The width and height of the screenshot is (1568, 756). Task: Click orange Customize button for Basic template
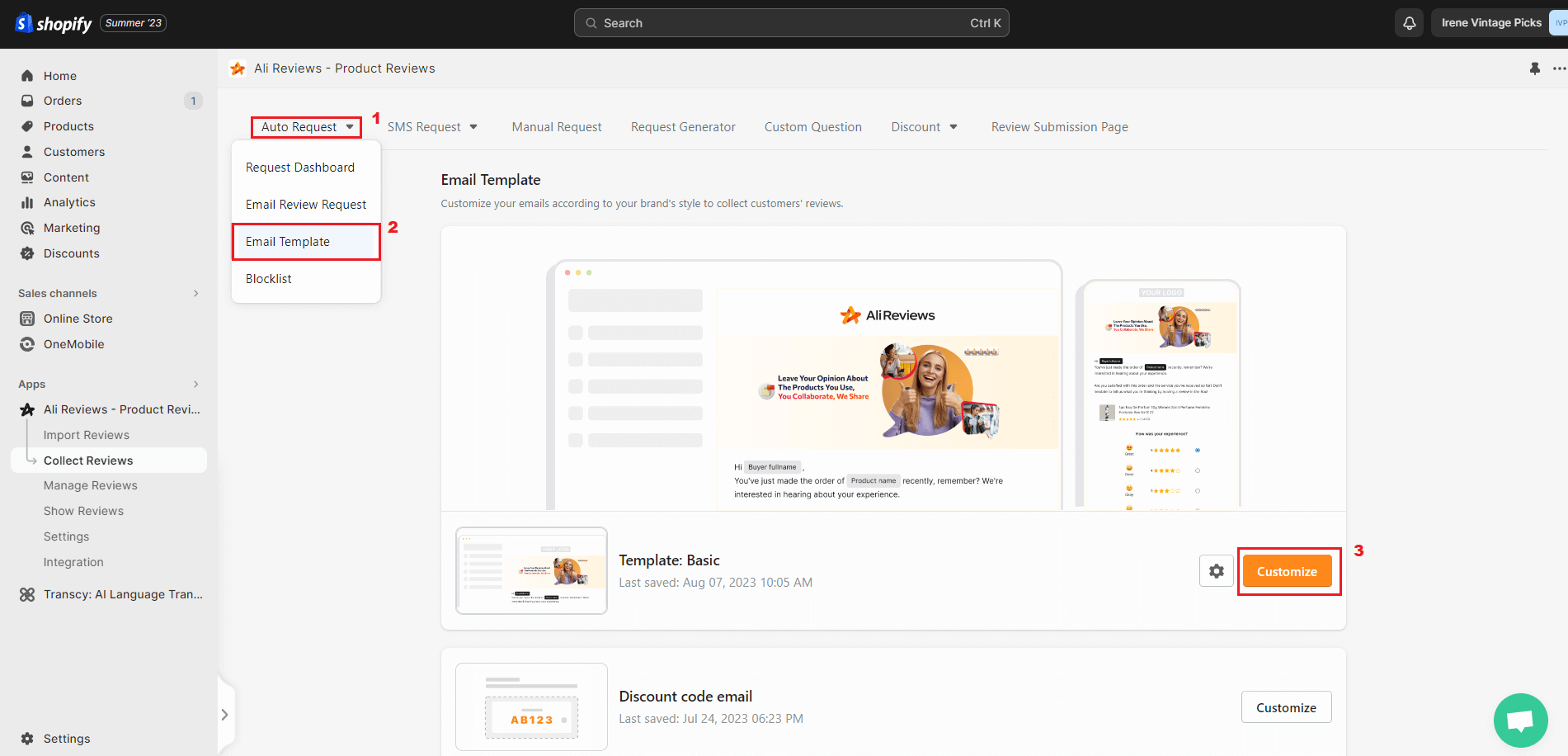(x=1287, y=571)
